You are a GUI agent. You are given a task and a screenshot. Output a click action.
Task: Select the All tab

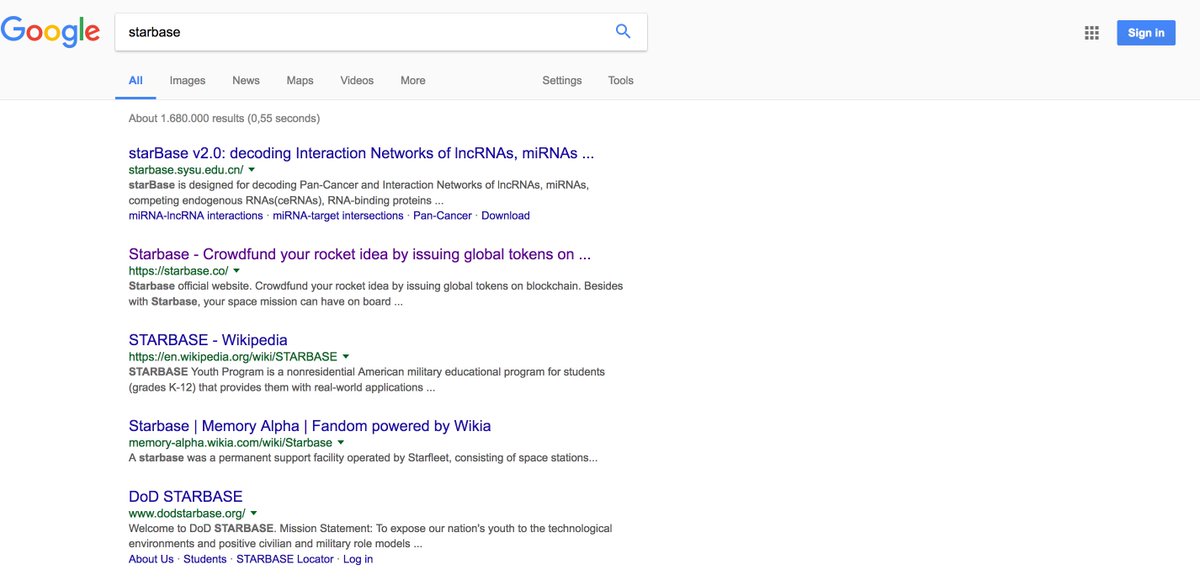[136, 81]
